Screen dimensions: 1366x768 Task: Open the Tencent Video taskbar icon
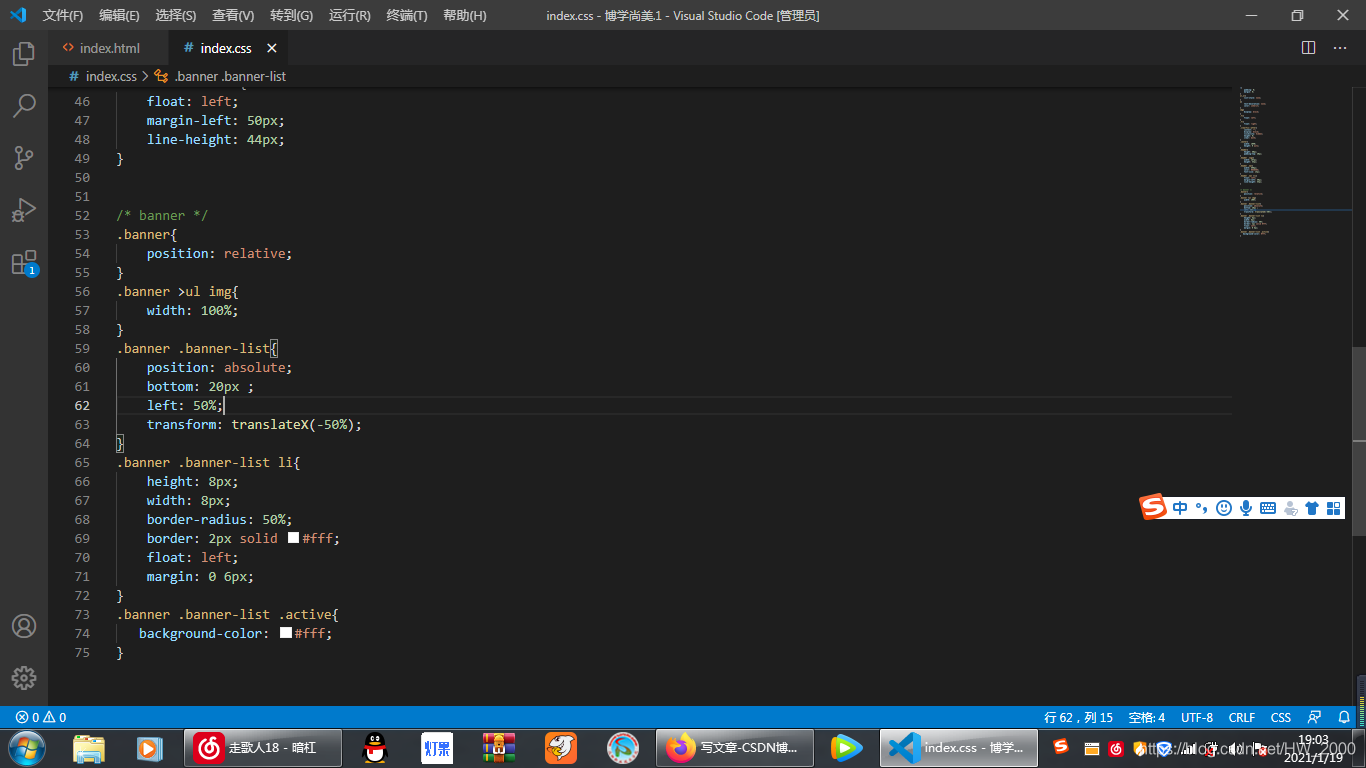846,748
